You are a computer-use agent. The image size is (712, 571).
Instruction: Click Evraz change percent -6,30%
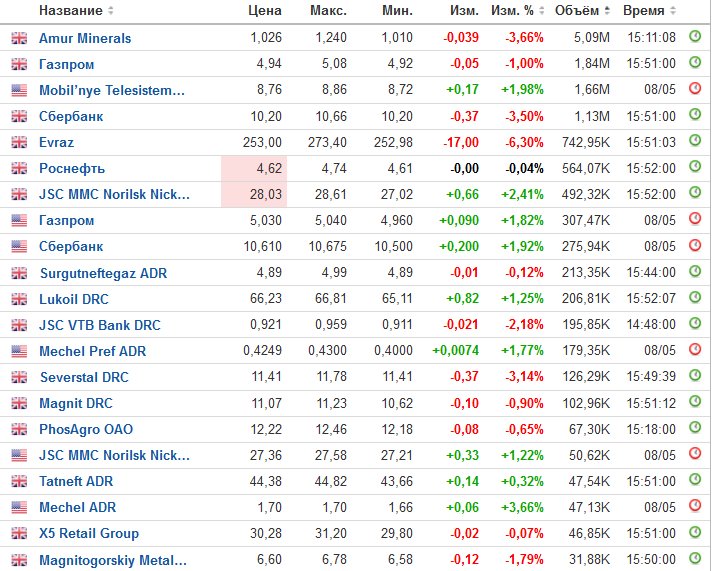pyautogui.click(x=524, y=143)
